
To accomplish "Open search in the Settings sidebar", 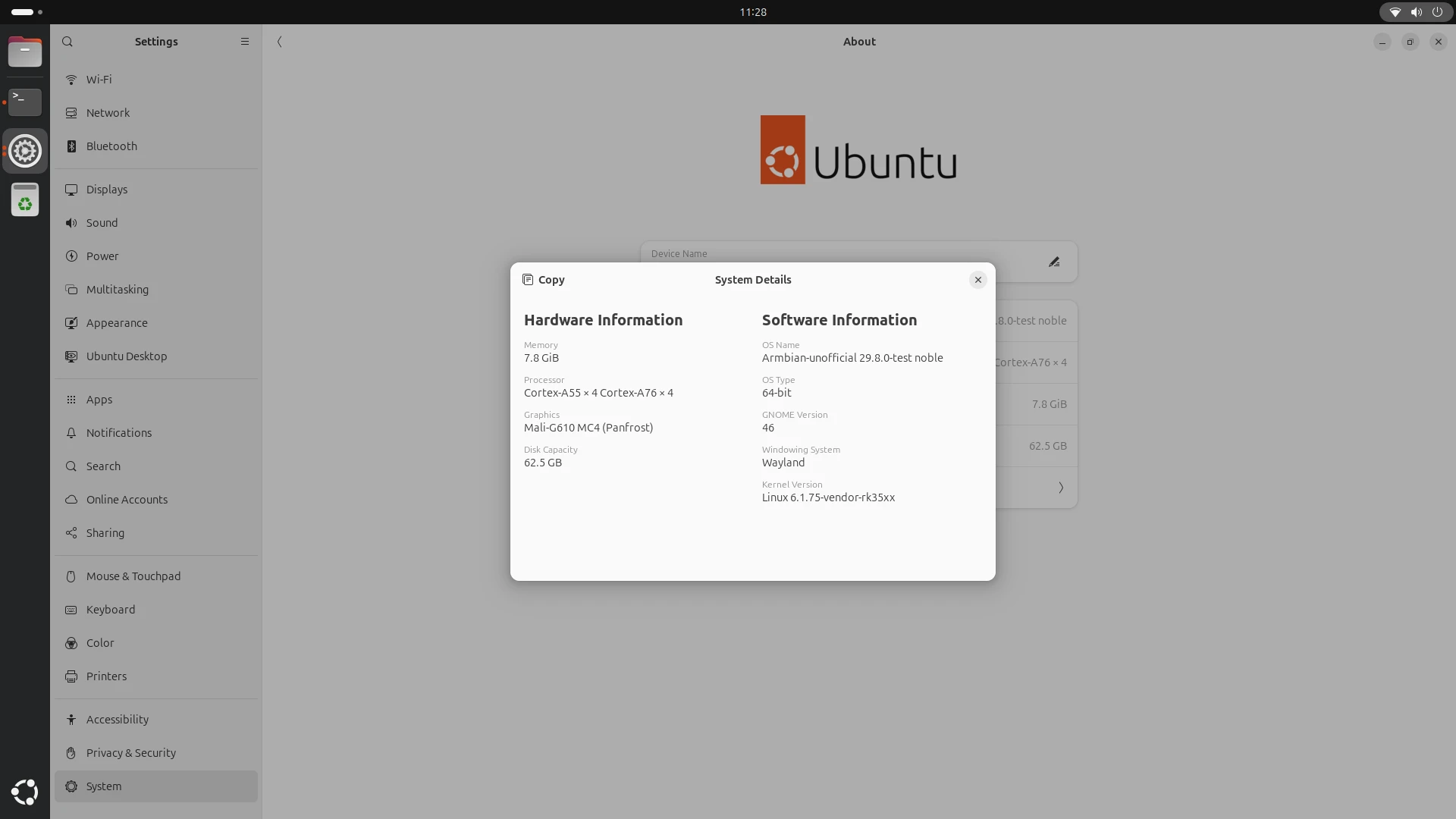I will [x=67, y=42].
